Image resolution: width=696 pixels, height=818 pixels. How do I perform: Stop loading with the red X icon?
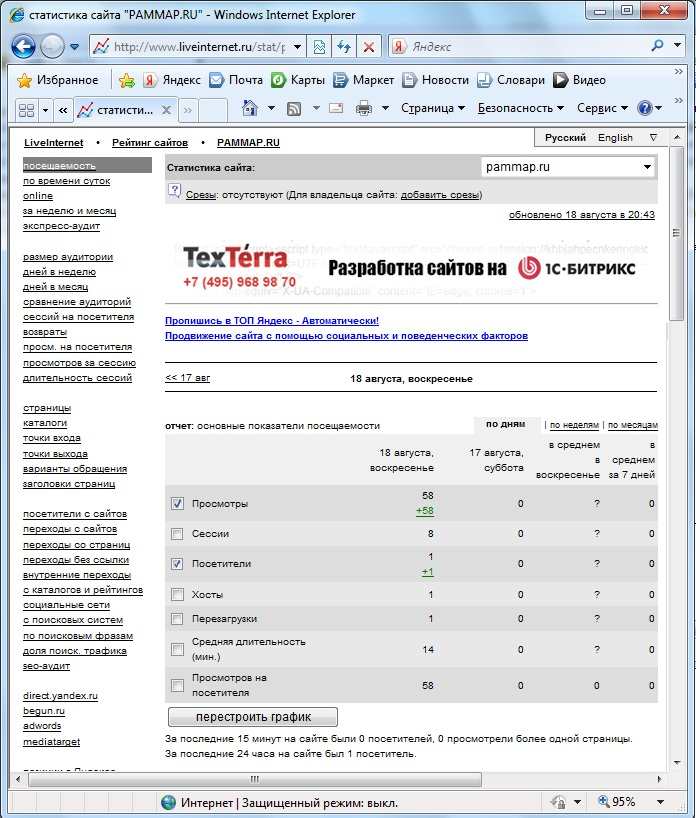coord(368,47)
